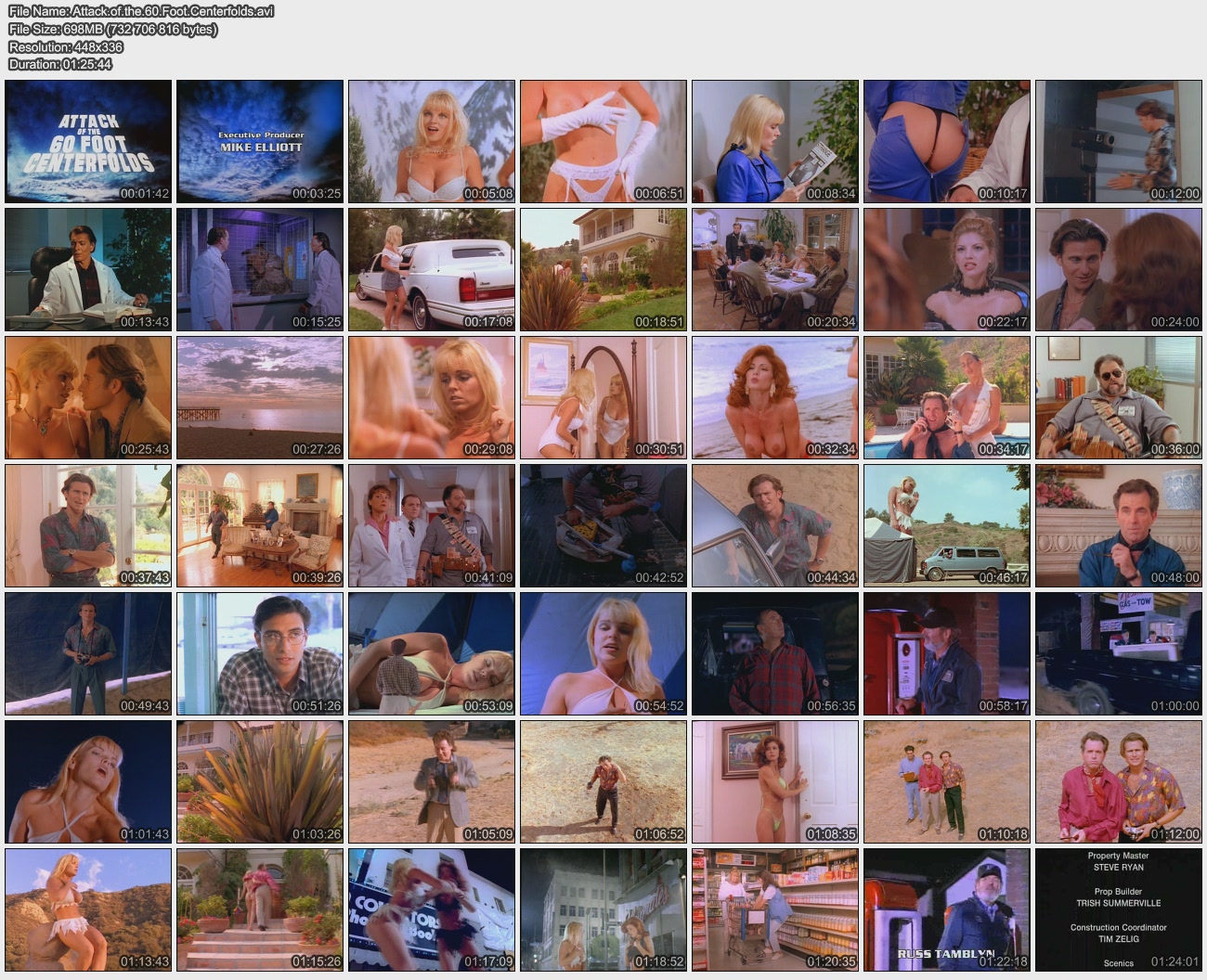Click the Duration 01:25:44 header line
This screenshot has width=1207, height=980.
click(x=60, y=64)
